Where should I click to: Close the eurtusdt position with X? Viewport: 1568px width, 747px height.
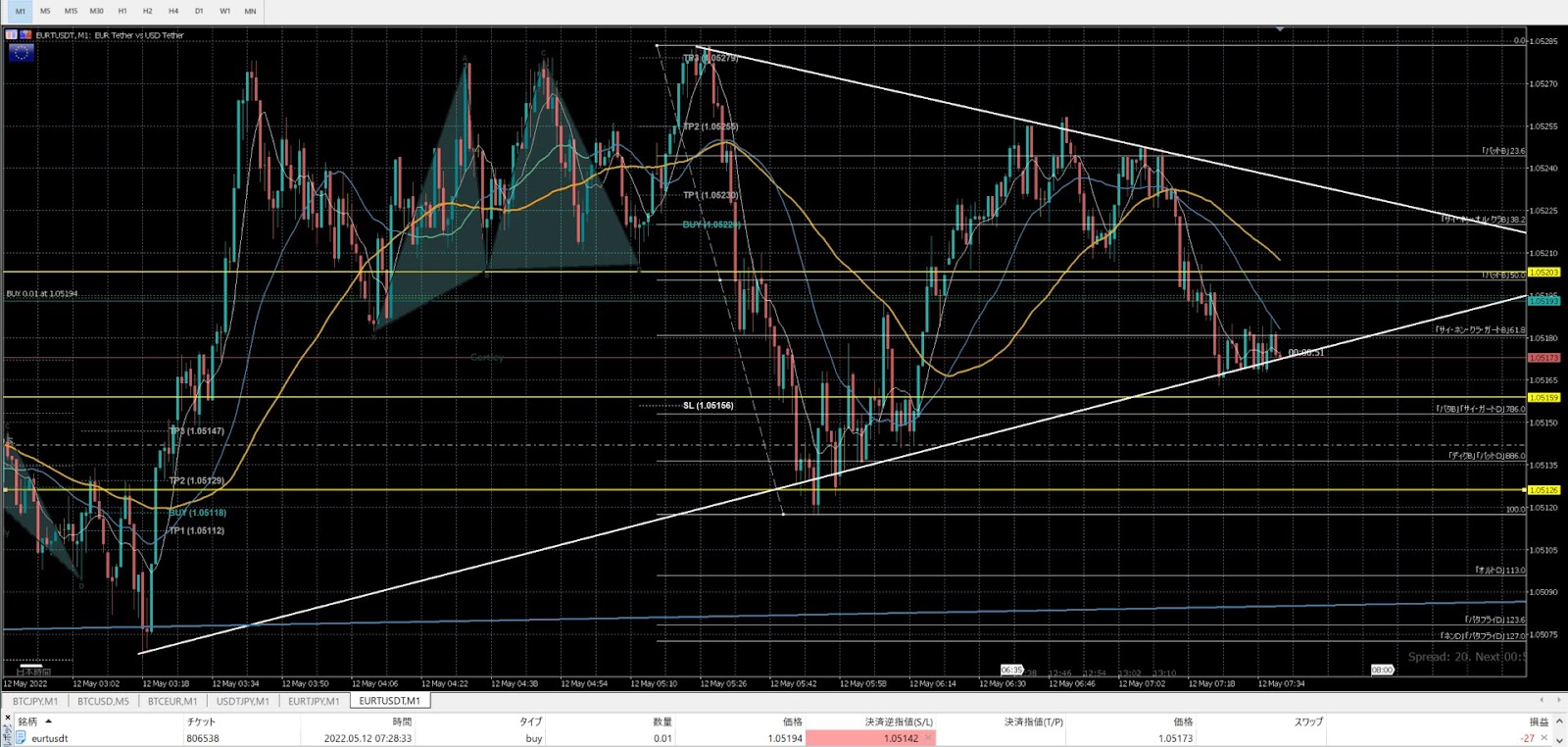pyautogui.click(x=1544, y=738)
